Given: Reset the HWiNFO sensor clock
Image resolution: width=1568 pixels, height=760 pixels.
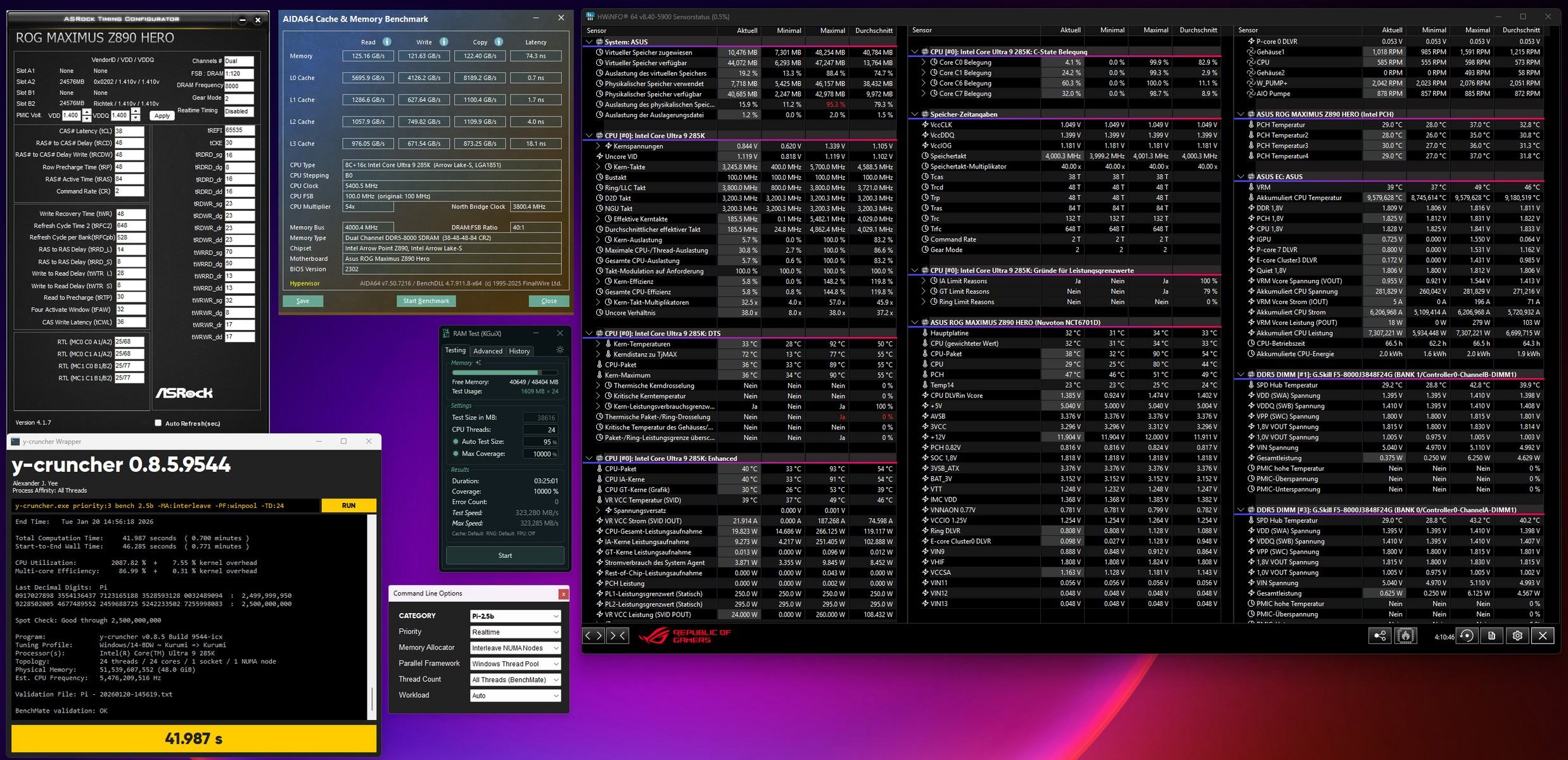Looking at the screenshot, I should pyautogui.click(x=1467, y=636).
